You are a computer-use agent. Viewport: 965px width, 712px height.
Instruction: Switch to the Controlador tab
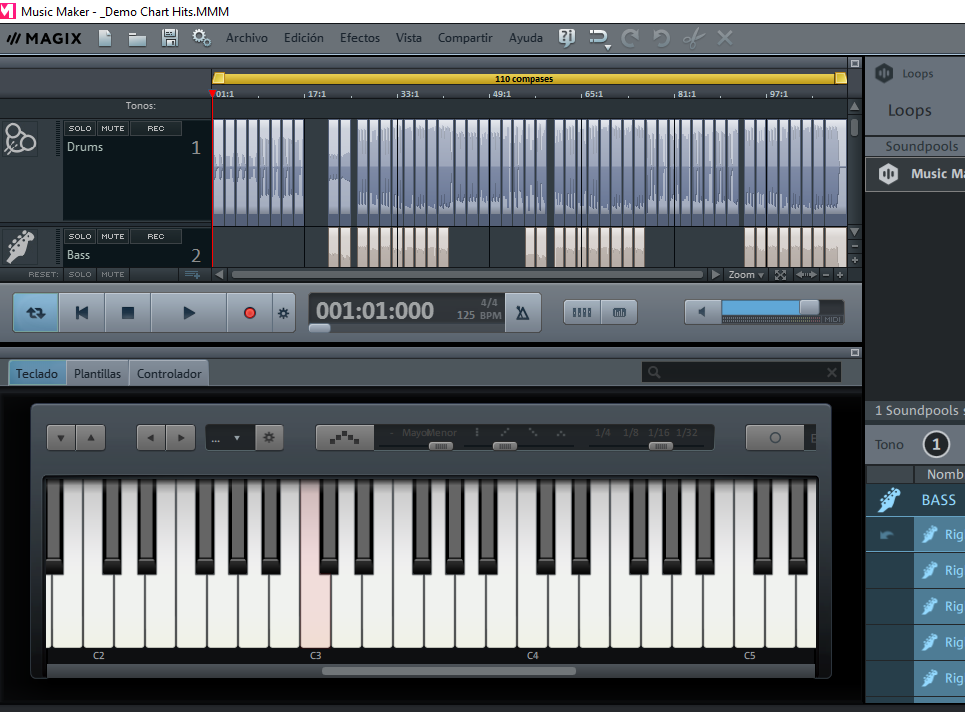click(169, 374)
